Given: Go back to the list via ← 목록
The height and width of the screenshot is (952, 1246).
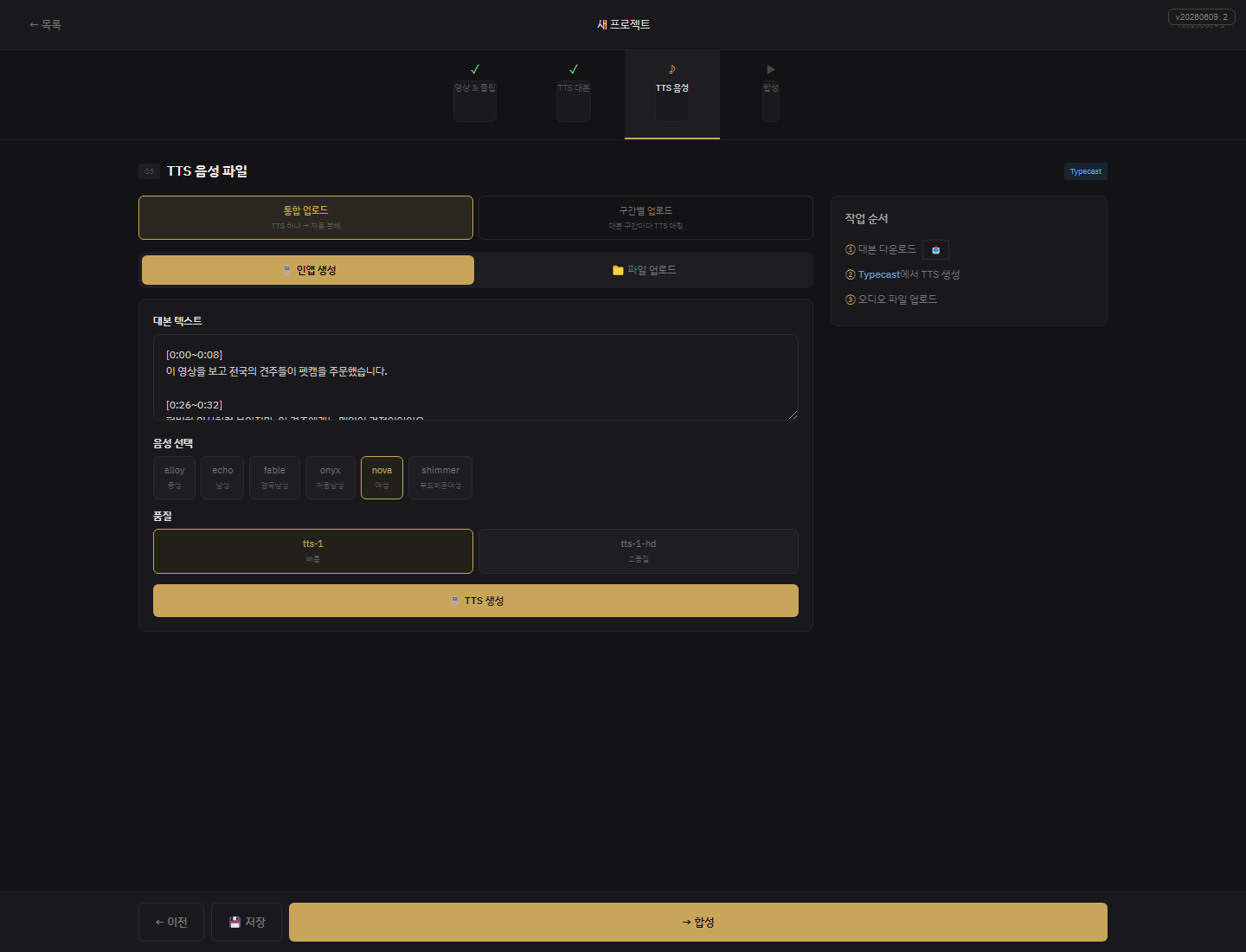Looking at the screenshot, I should point(45,25).
